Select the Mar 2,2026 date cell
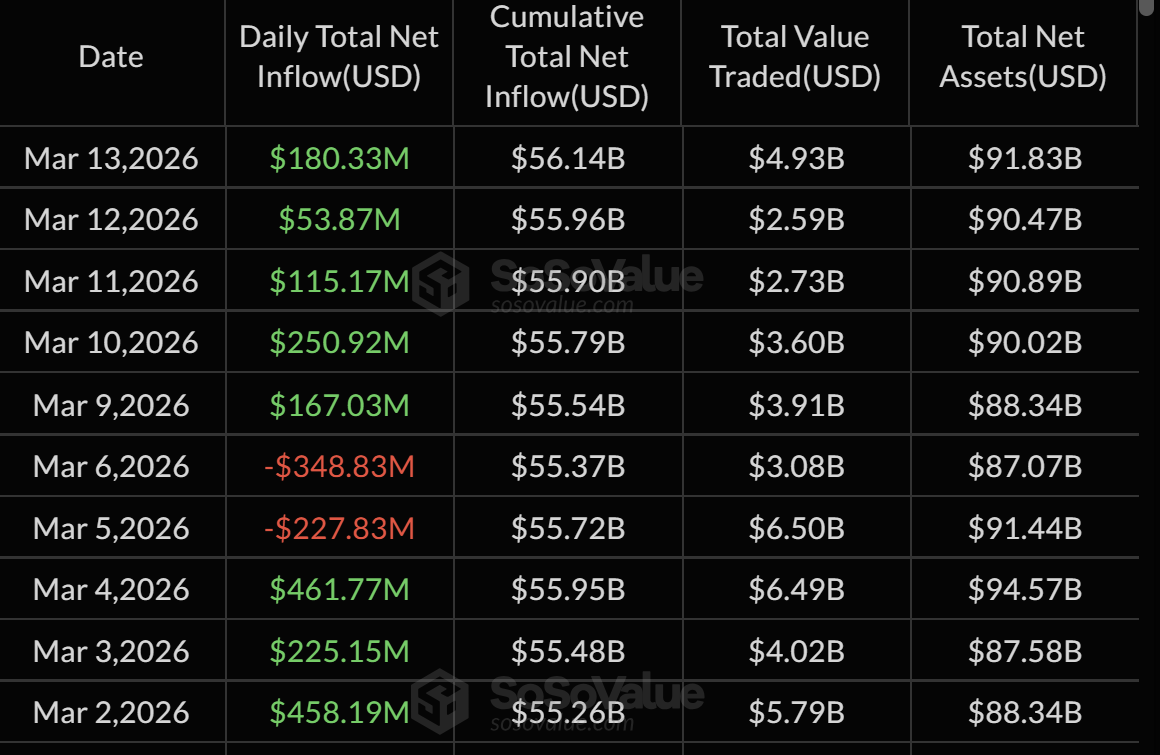 point(111,713)
